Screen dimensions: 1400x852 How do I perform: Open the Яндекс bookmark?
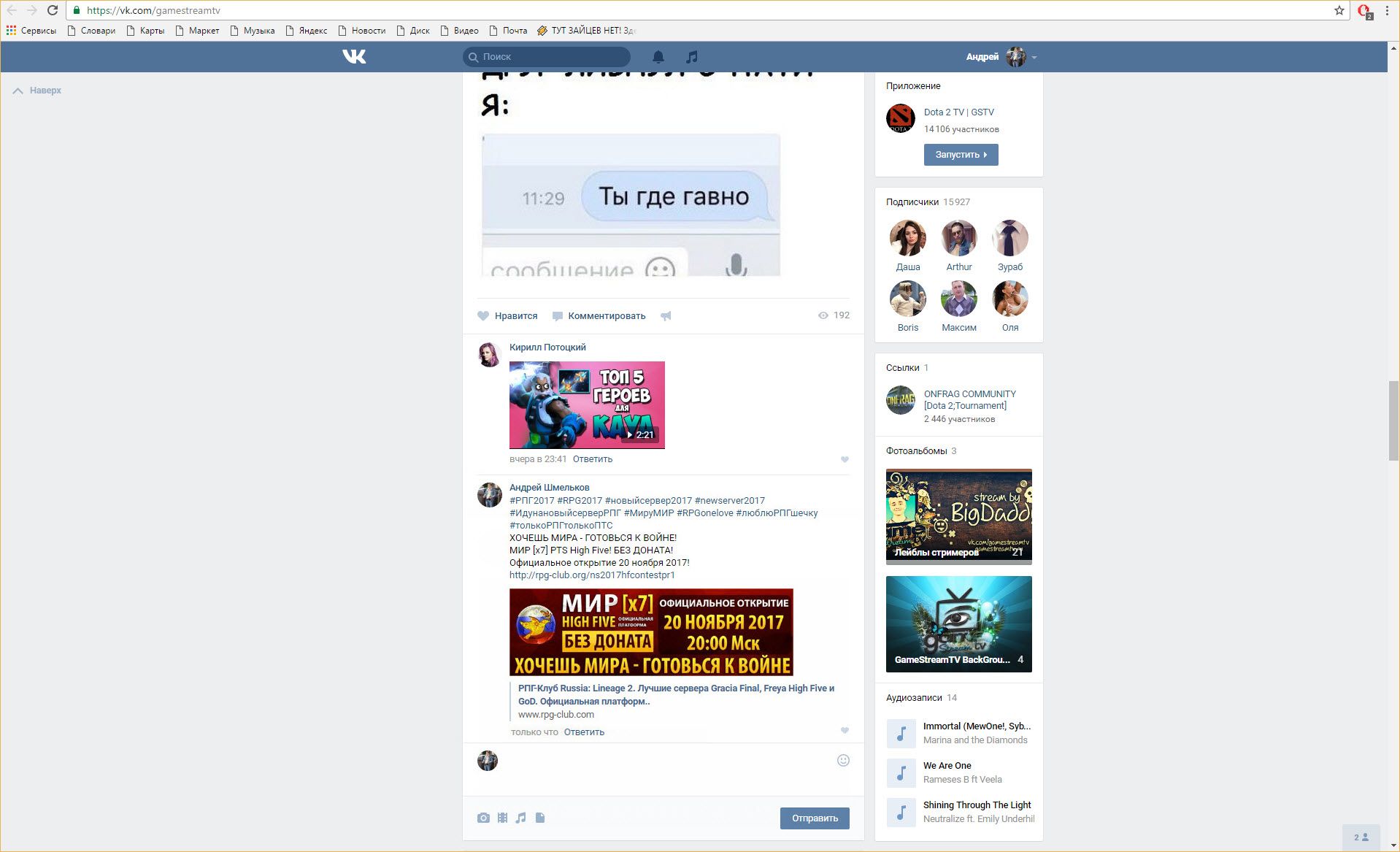[x=307, y=31]
